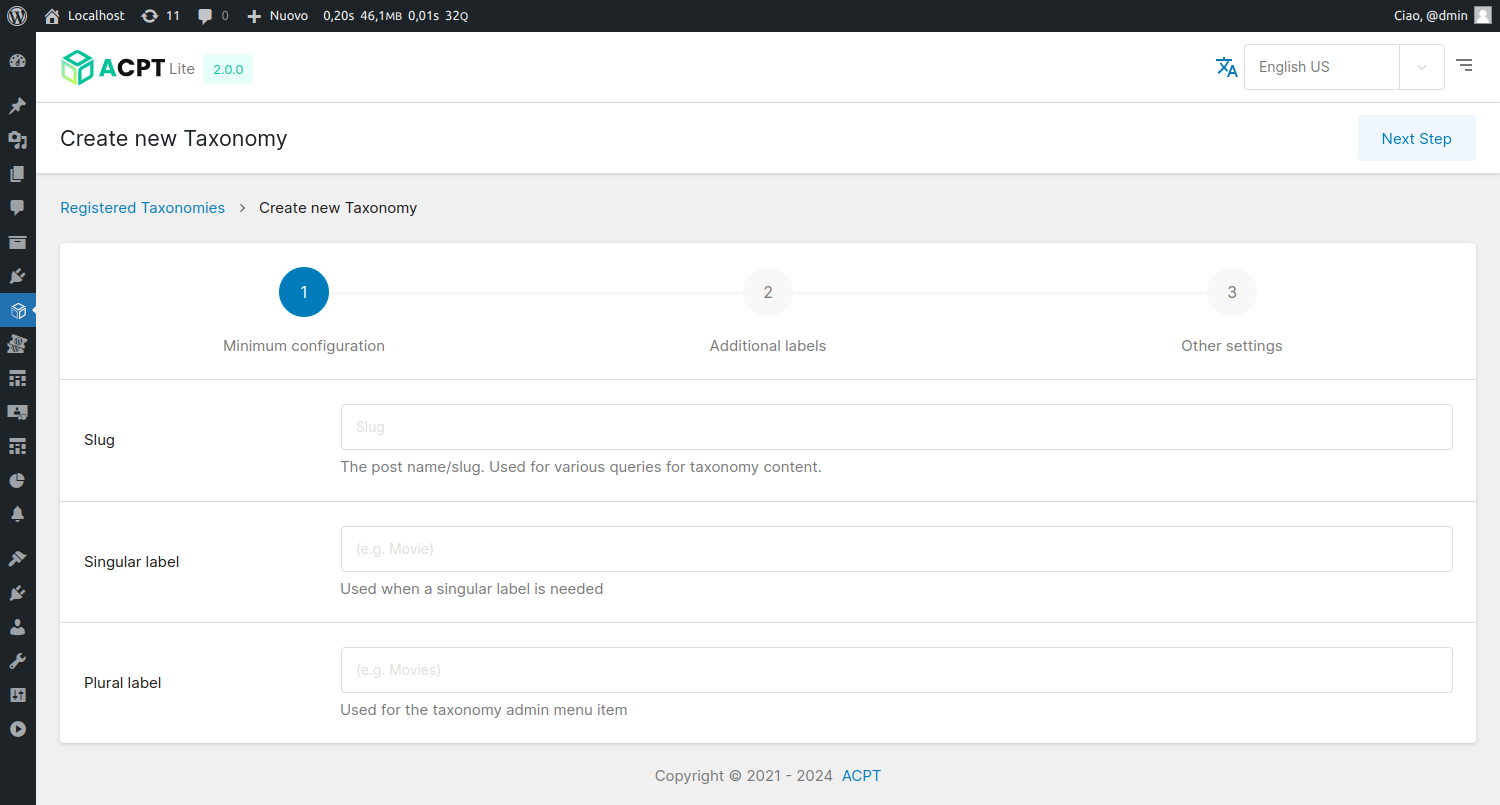Open the bell notifications icon in sidebar

(17, 514)
